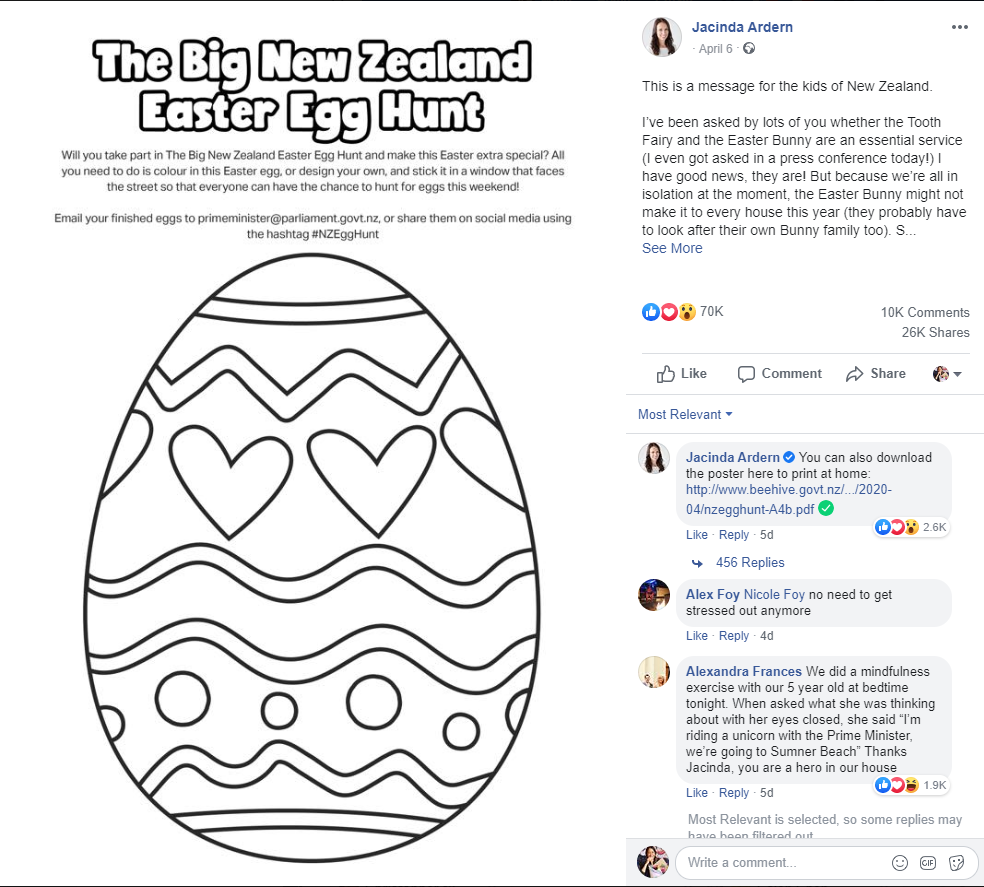984x887 pixels.
Task: Click the thumbs-up Like button on the post
Action: click(x=681, y=374)
